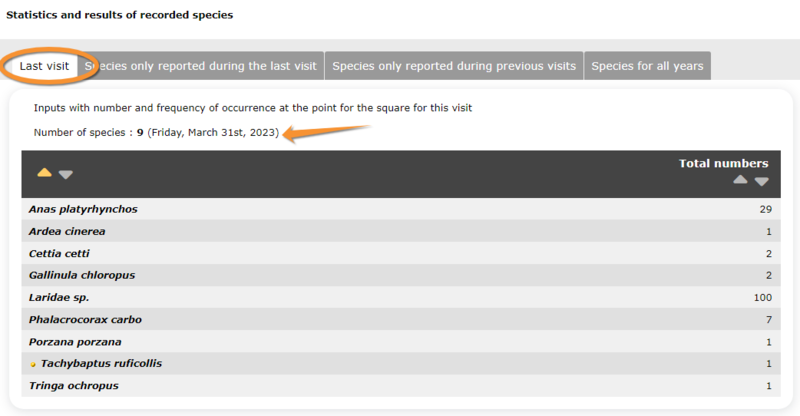This screenshot has height=416, width=800.
Task: Open Gallinula chloropus entry
Action: click(82, 275)
